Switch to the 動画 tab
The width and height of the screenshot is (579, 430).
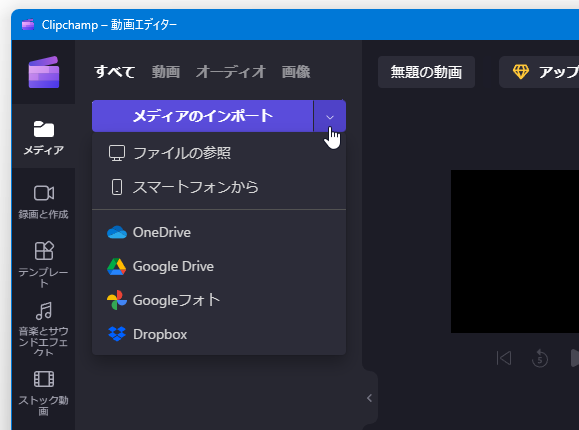(x=166, y=72)
